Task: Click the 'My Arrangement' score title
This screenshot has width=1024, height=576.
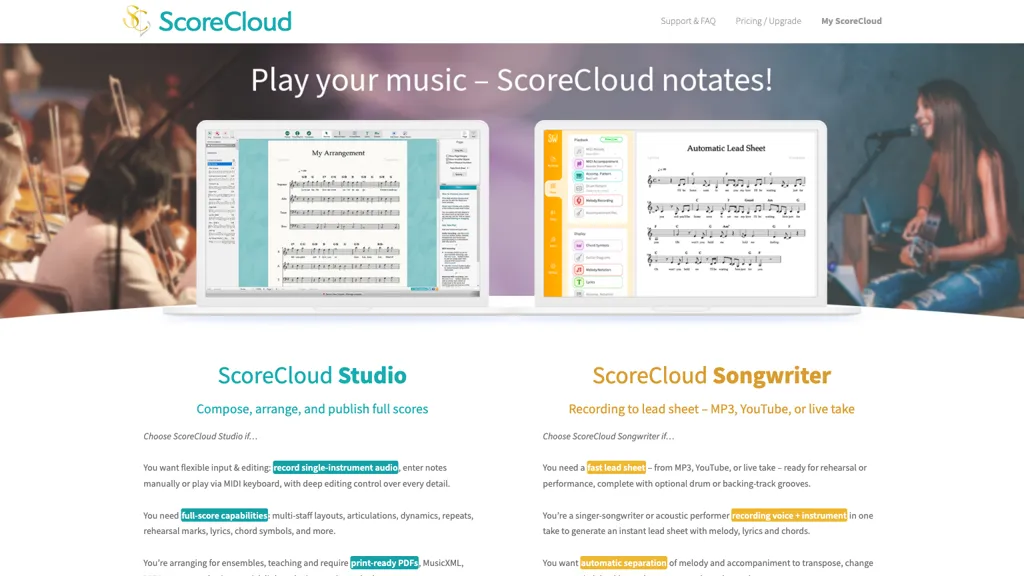Action: pyautogui.click(x=338, y=153)
